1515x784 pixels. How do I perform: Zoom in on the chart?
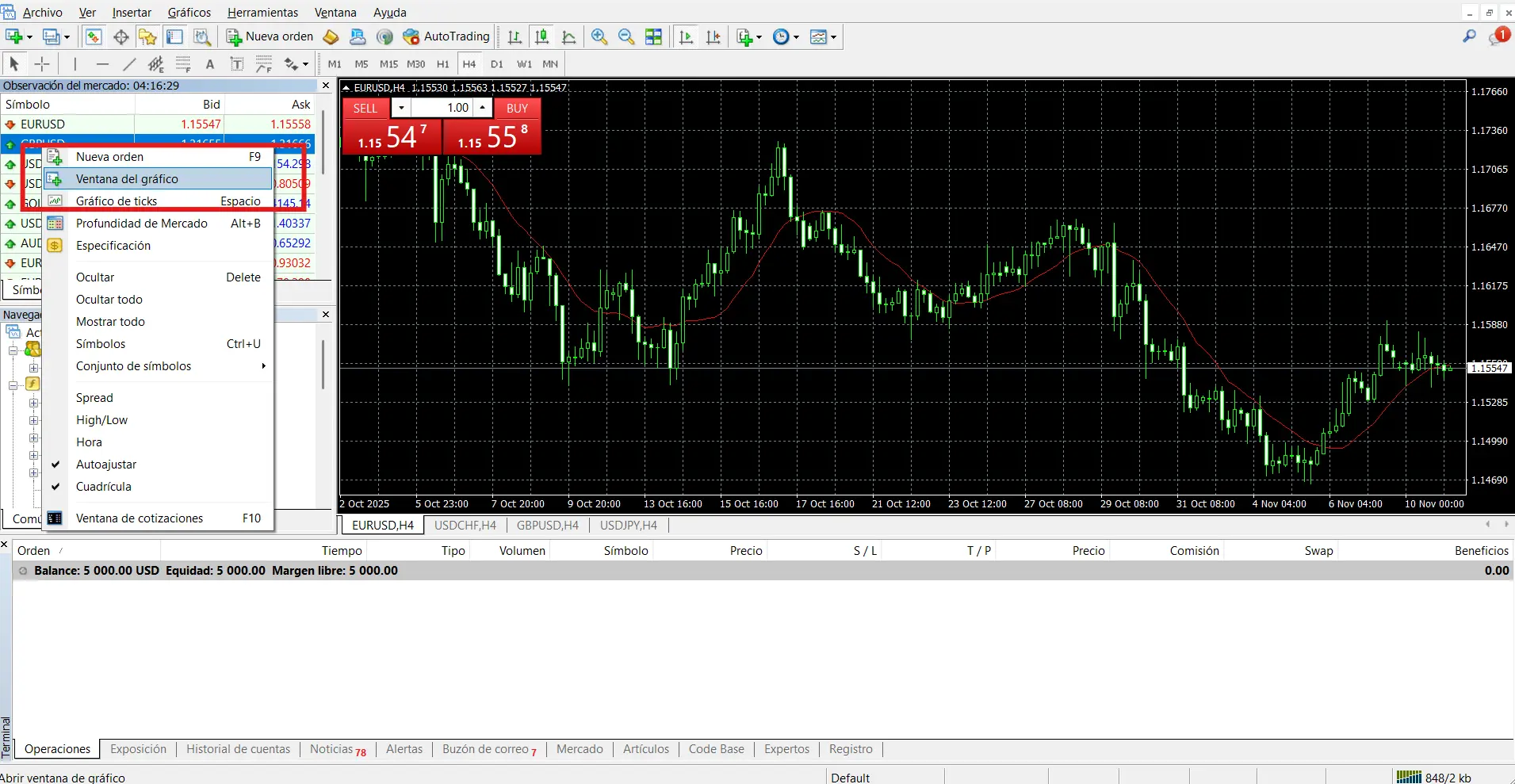(x=599, y=36)
